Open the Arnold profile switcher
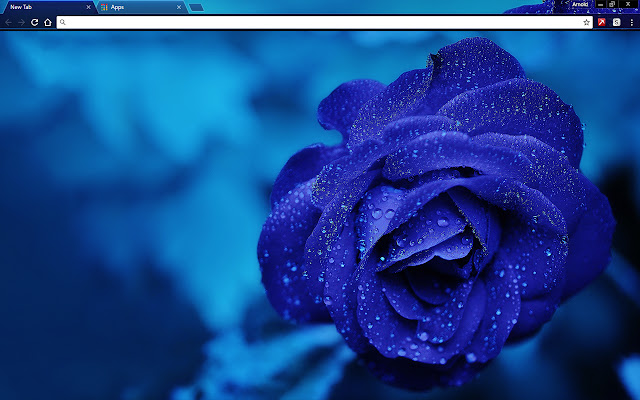The image size is (640, 400). tap(580, 4)
